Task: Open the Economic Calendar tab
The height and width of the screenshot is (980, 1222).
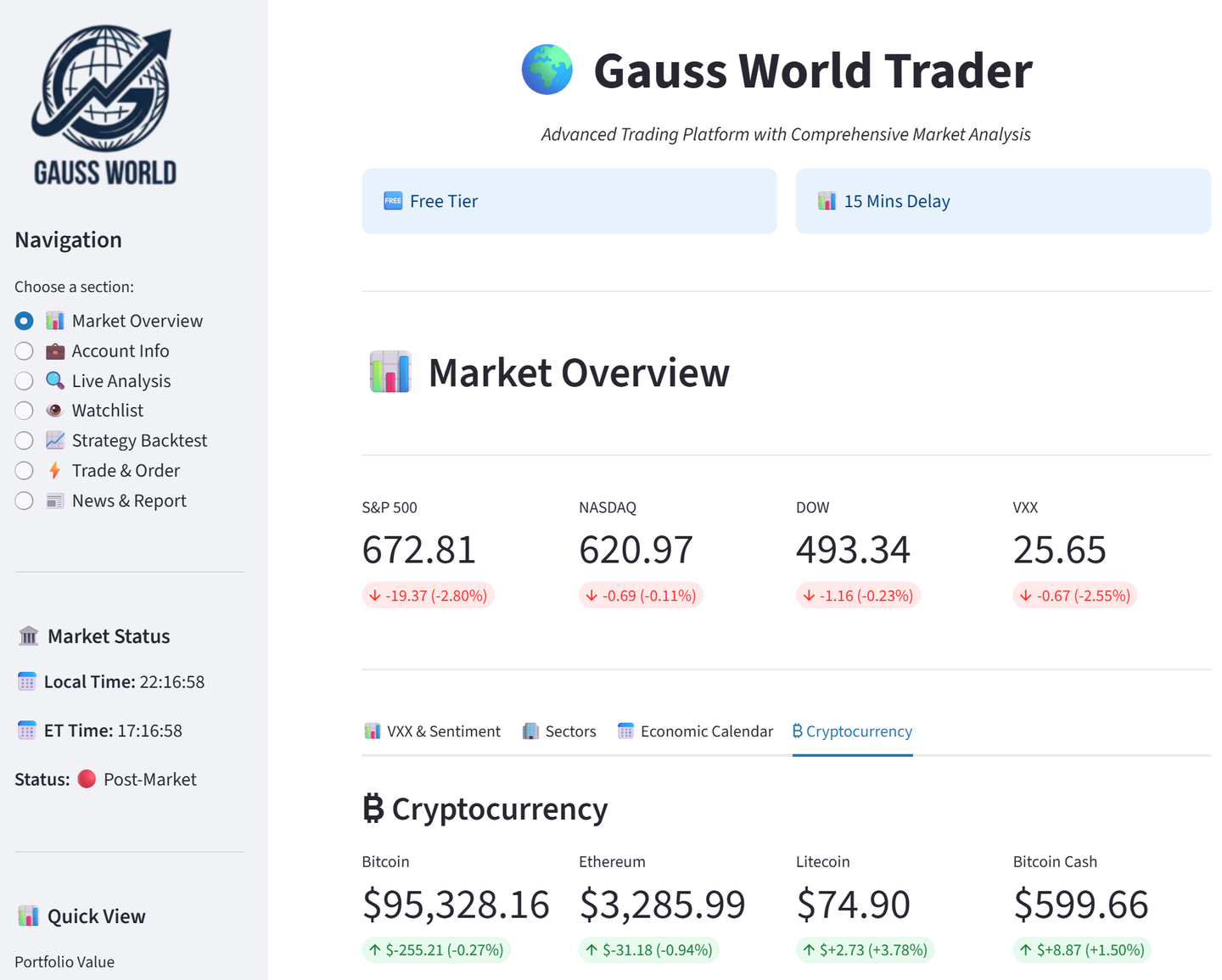Action: click(x=696, y=731)
